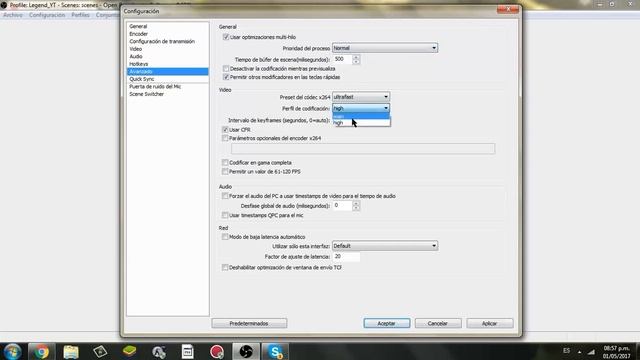This screenshot has width=640, height=360.
Task: Open Archivo menu in OBS main window
Action: [13, 15]
